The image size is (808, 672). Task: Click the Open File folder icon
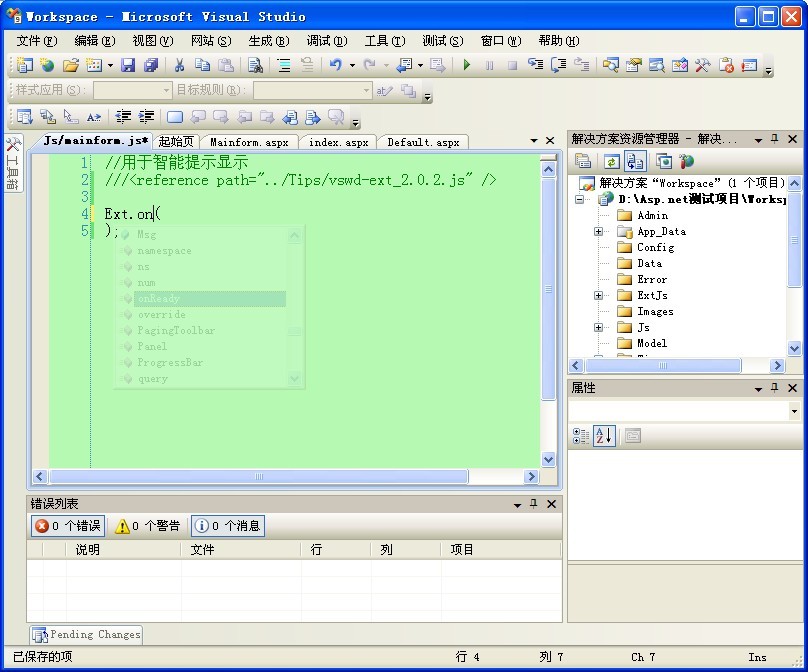(x=70, y=65)
